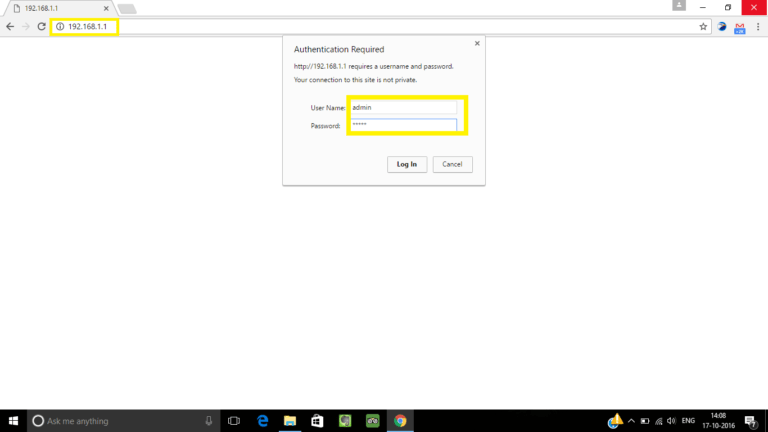Launch Microsoft Edge from the taskbar
This screenshot has height=432, width=768.
point(263,421)
